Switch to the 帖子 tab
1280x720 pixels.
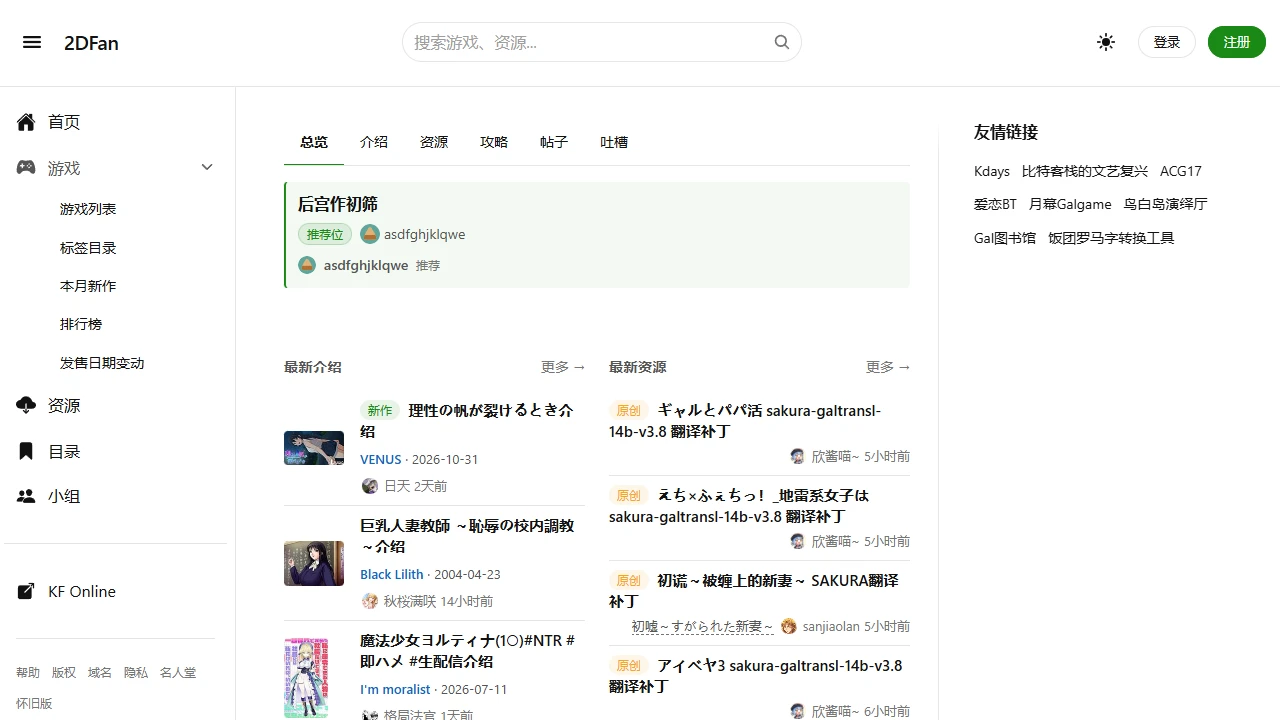(554, 142)
